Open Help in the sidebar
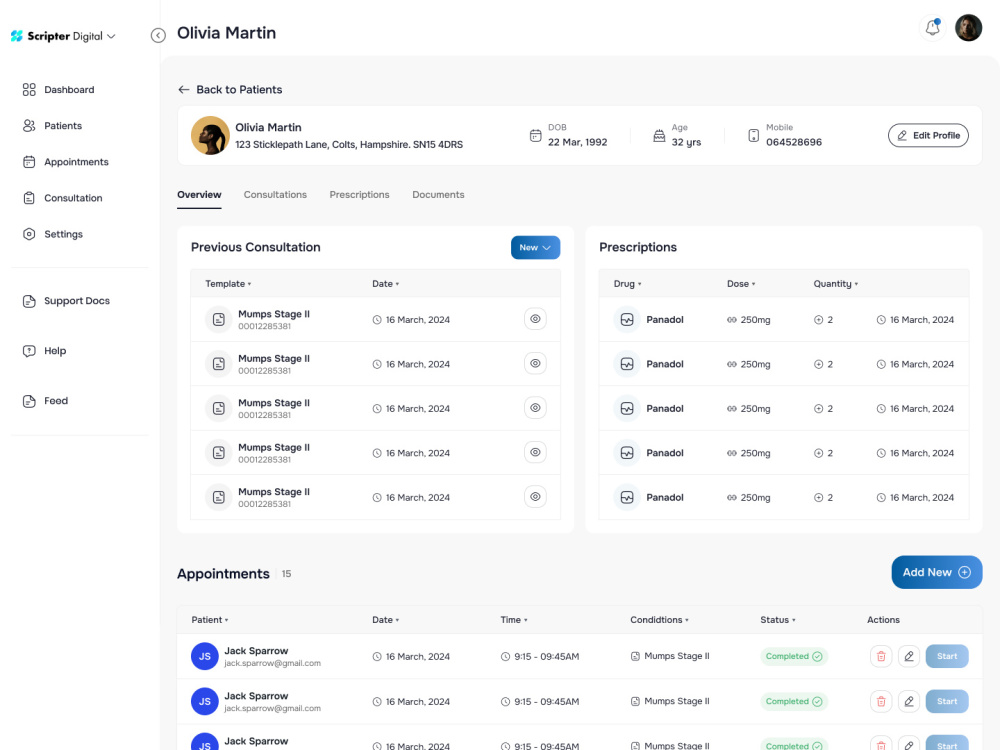1000x750 pixels. (44, 351)
